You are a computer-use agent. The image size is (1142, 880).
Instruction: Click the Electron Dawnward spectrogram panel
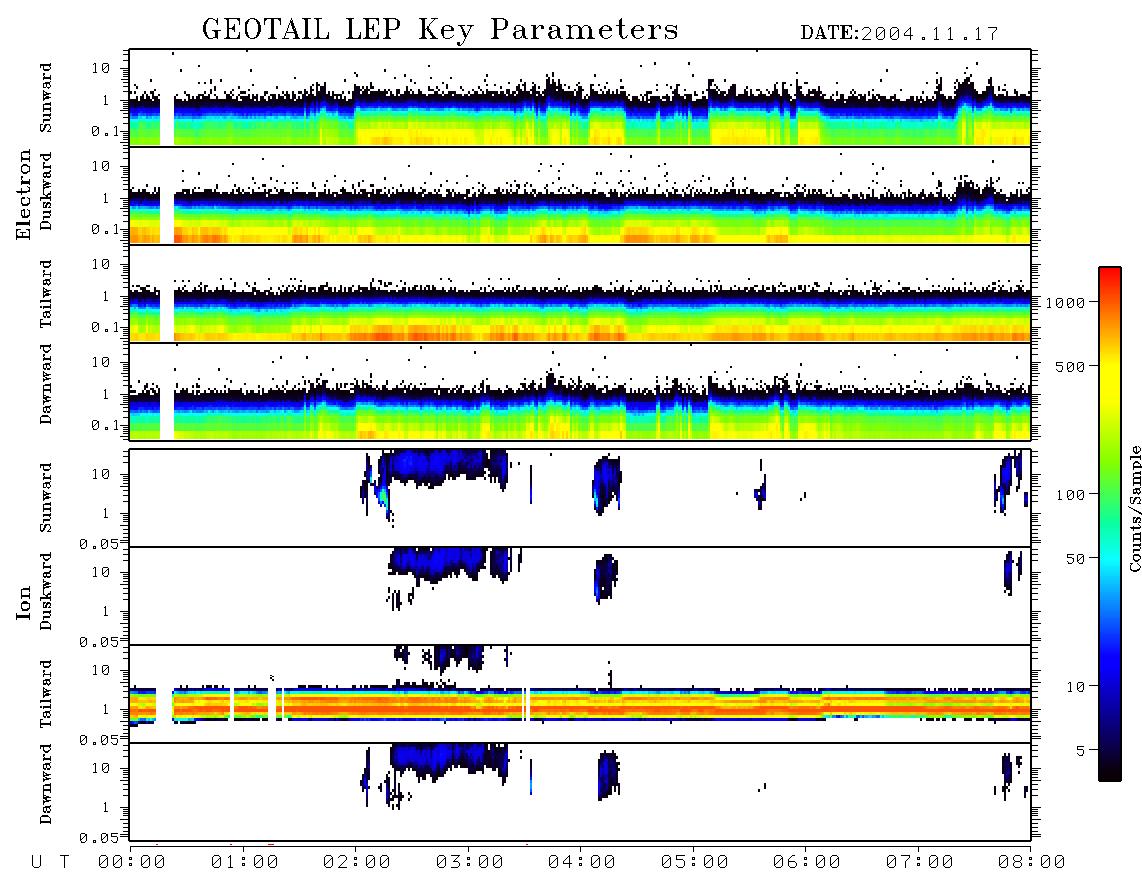pyautogui.click(x=580, y=391)
